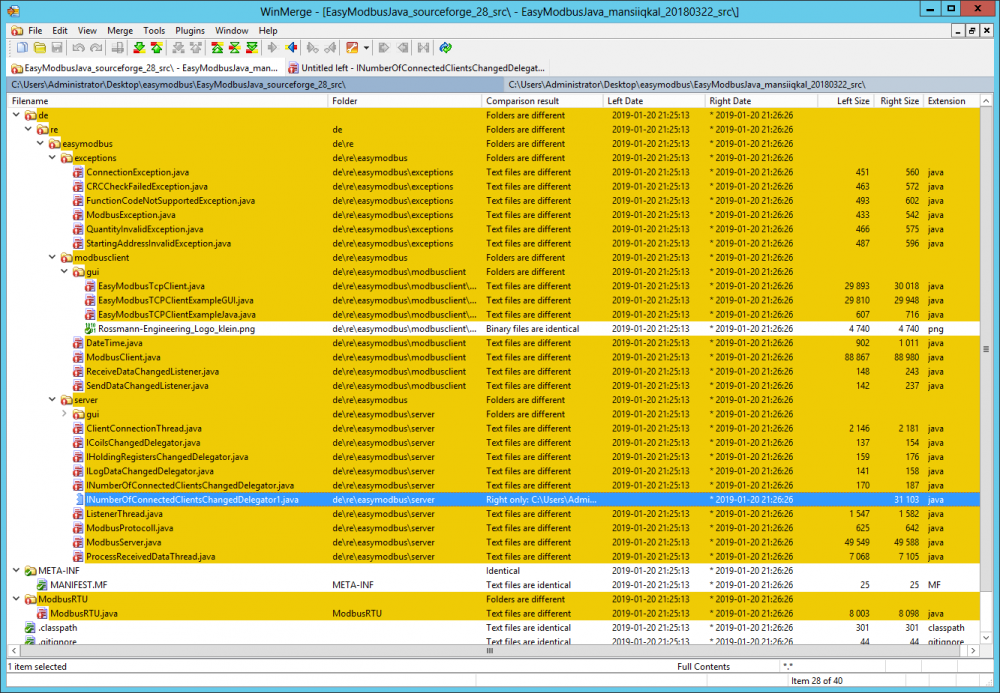
Task: Click the horizontal scrollbar thumb at bottom
Action: tap(490, 651)
